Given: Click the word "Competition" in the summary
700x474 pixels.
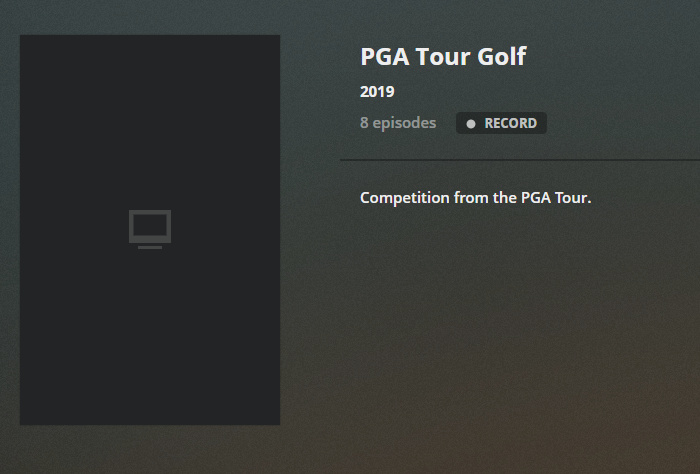Looking at the screenshot, I should tap(405, 197).
